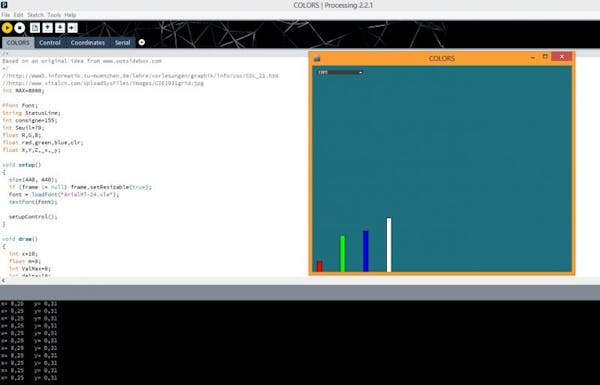The width and height of the screenshot is (600, 385).
Task: Export the application with the arrow icon
Action: click(73, 28)
